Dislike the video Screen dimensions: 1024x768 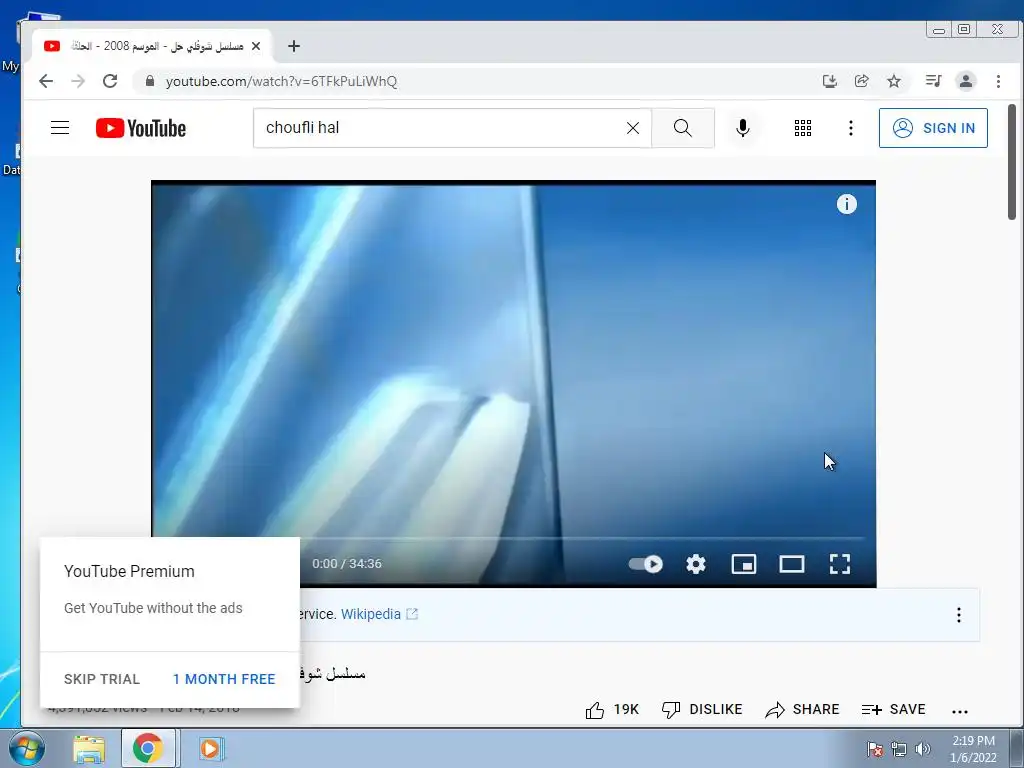702,709
